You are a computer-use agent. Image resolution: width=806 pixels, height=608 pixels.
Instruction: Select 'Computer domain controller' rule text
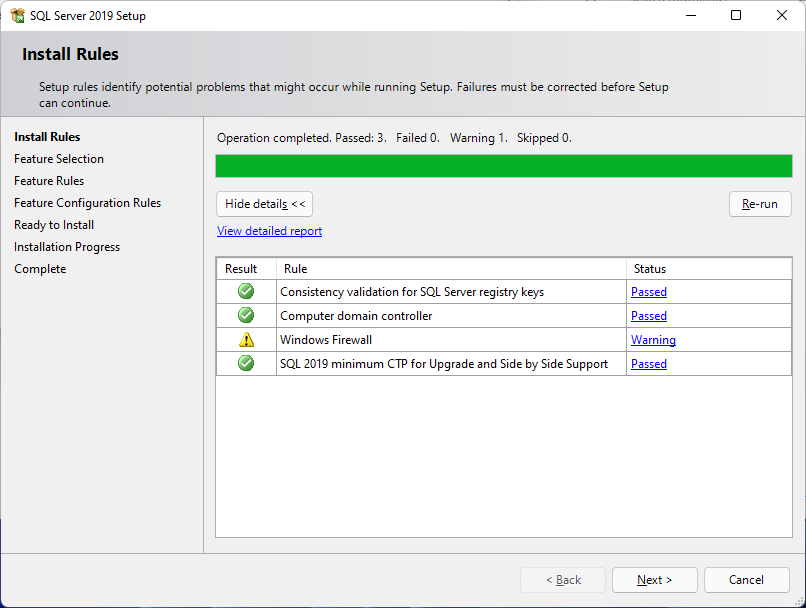[x=356, y=316]
